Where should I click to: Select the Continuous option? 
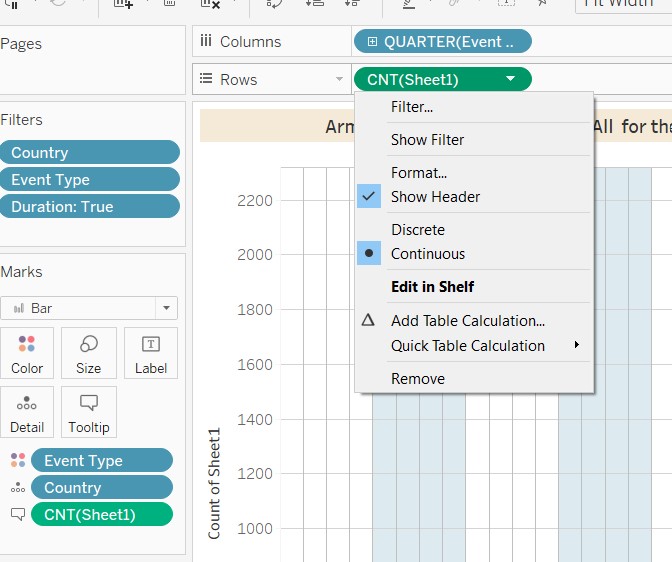coord(427,254)
